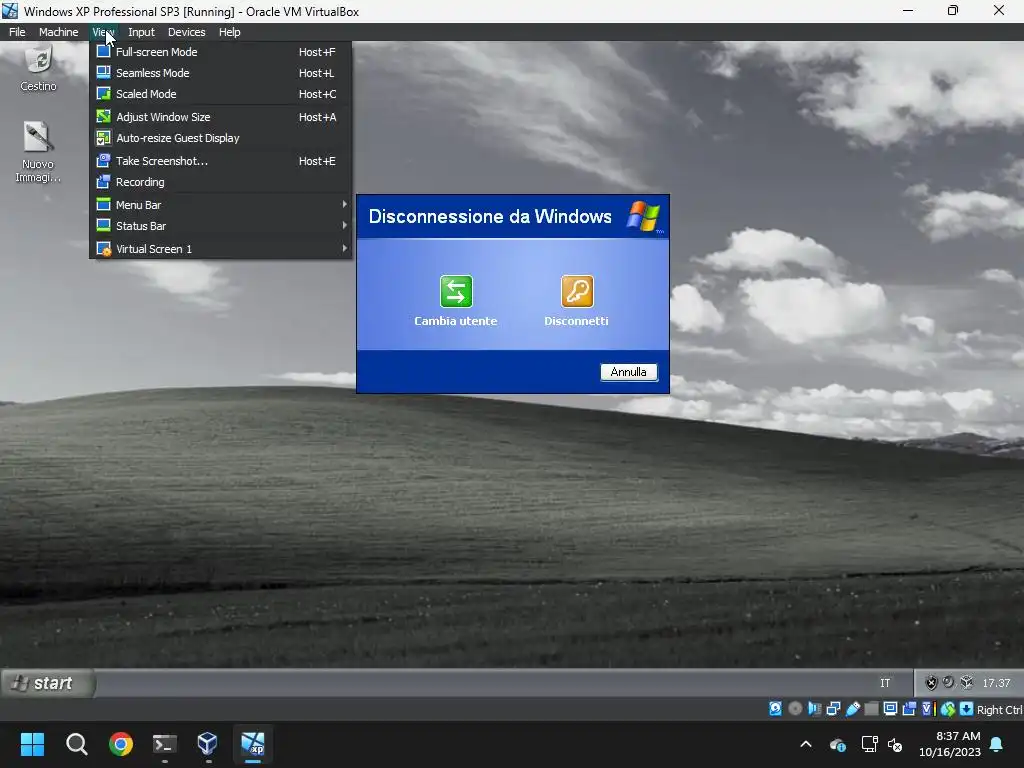Click the mouse integration status indicator
Viewport: 1024px width, 768px height.
948,709
